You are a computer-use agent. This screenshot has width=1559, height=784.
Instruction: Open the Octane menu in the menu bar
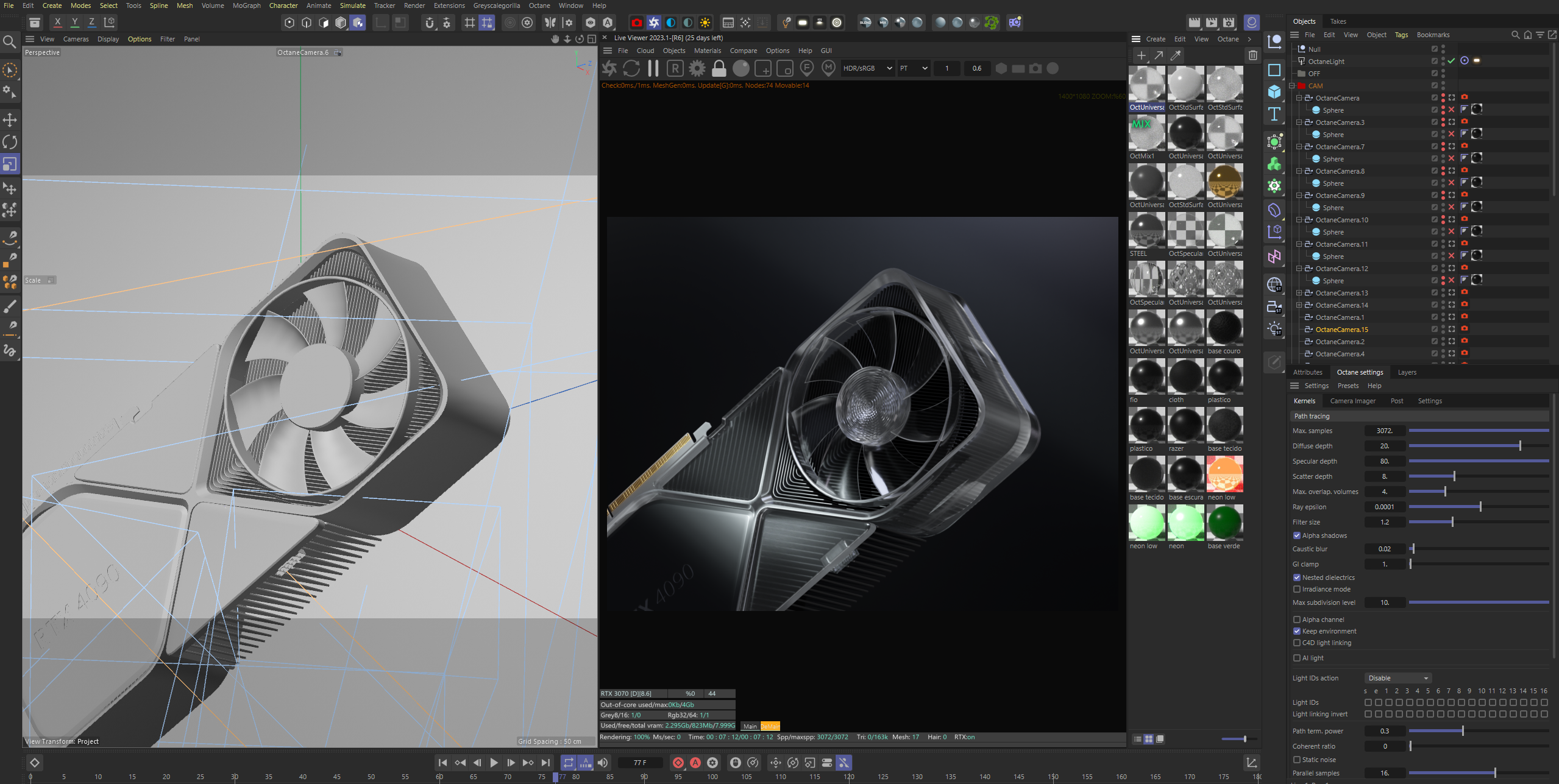[x=539, y=5]
